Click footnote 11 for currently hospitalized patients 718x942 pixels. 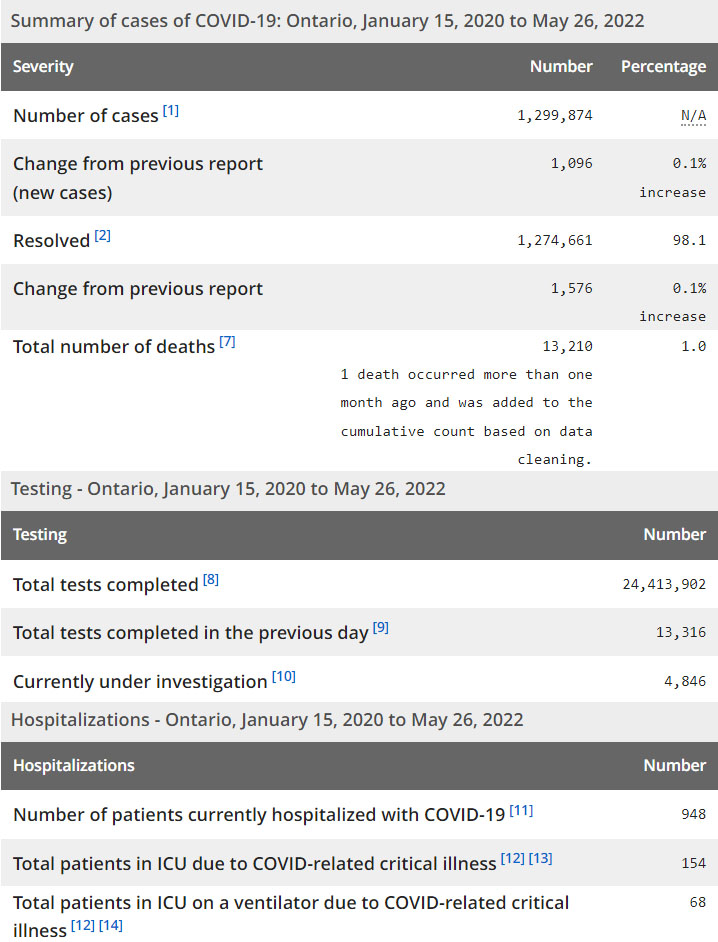coord(521,810)
